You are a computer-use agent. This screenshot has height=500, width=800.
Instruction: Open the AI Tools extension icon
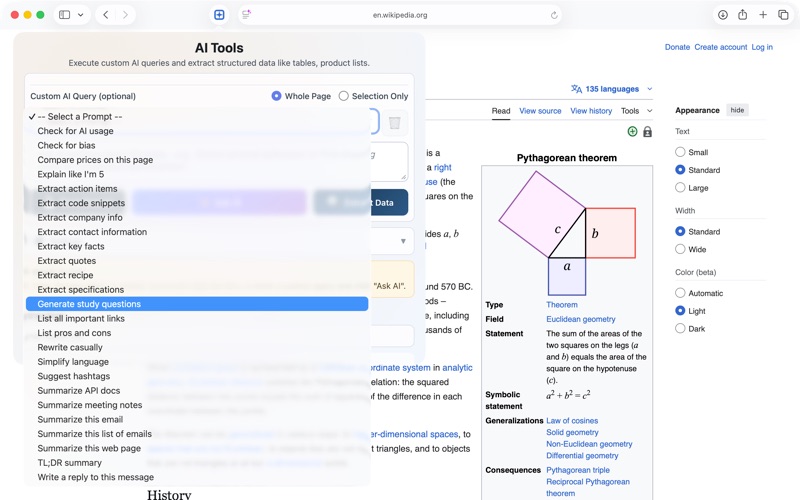[x=219, y=15]
